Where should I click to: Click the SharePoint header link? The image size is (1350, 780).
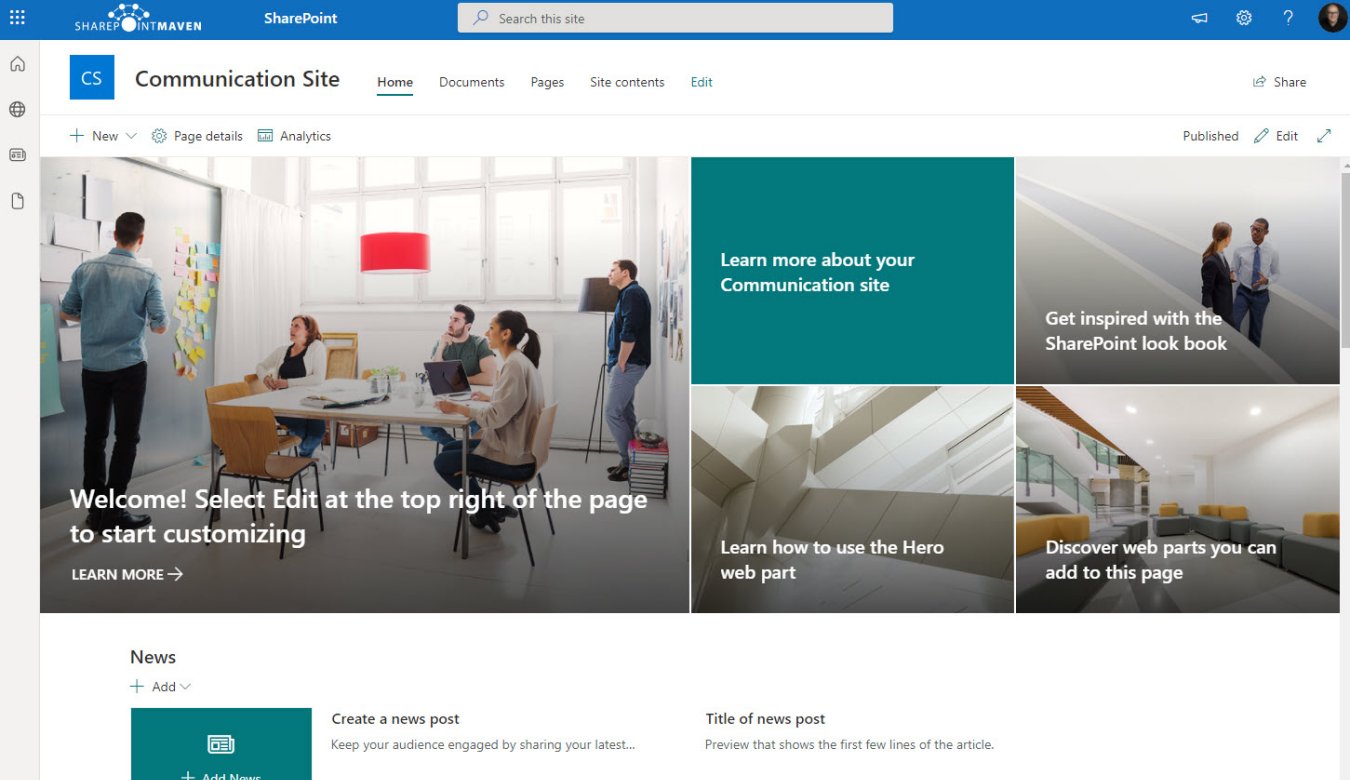(x=301, y=18)
